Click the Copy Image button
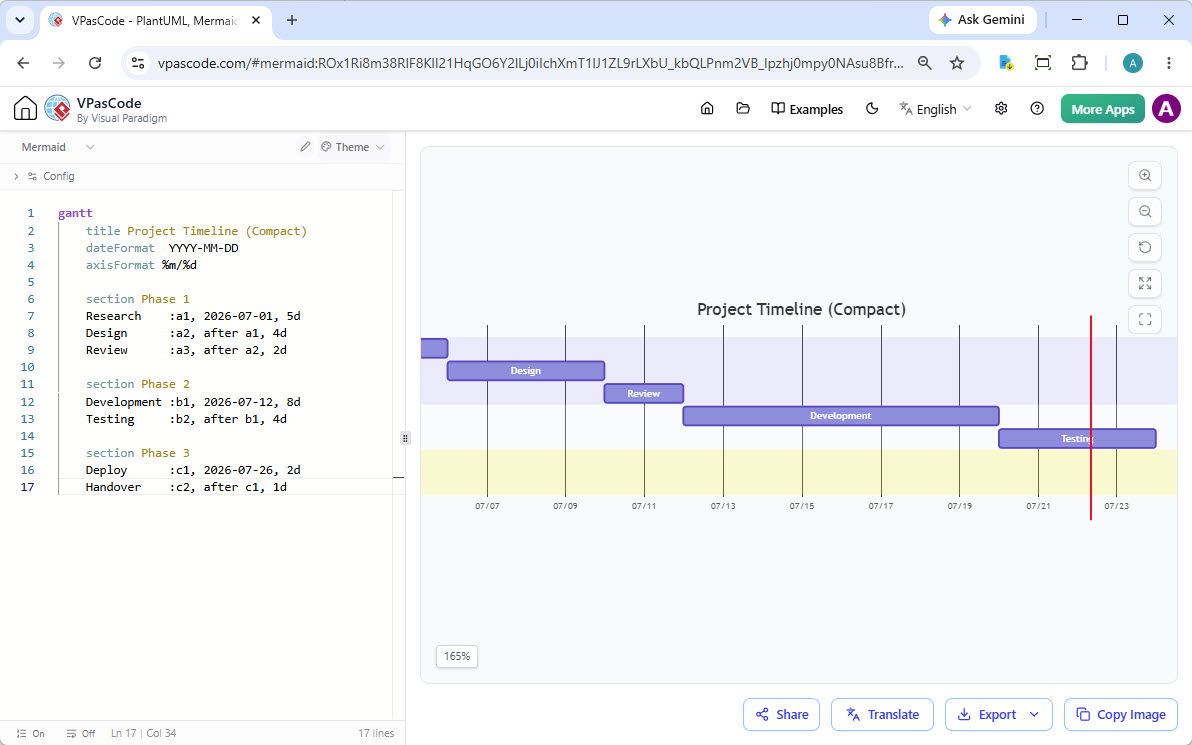The image size is (1192, 745). [1121, 715]
